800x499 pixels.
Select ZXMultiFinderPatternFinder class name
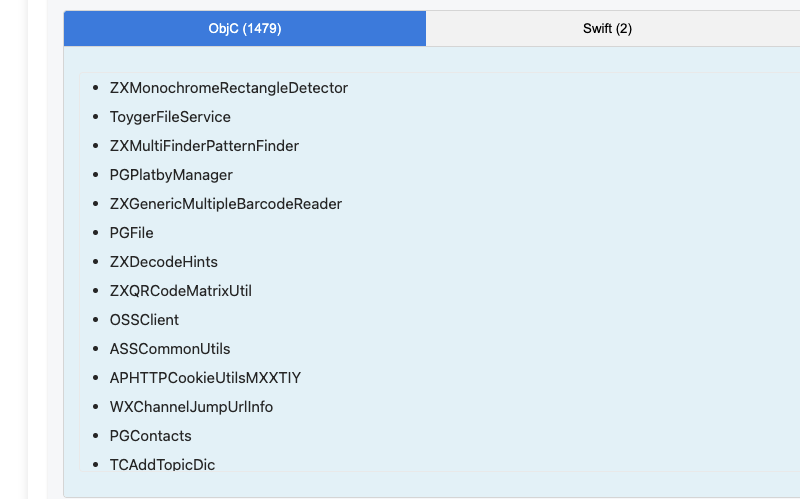204,146
